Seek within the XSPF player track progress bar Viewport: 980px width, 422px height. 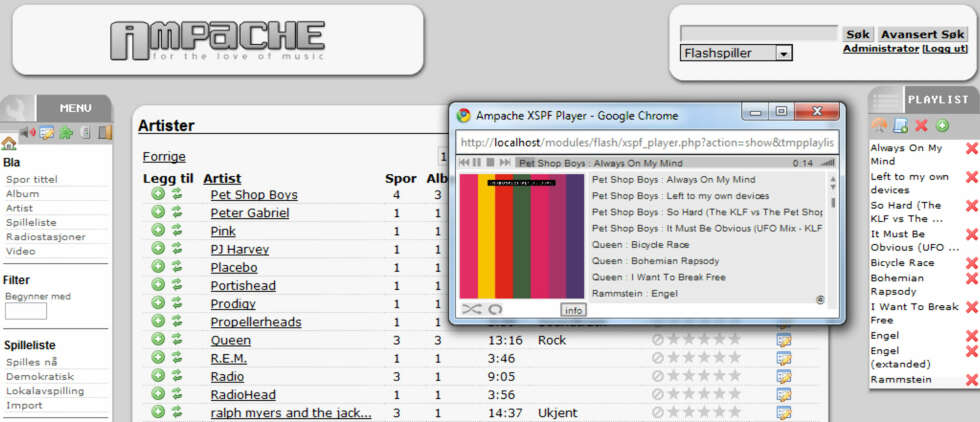(x=650, y=163)
